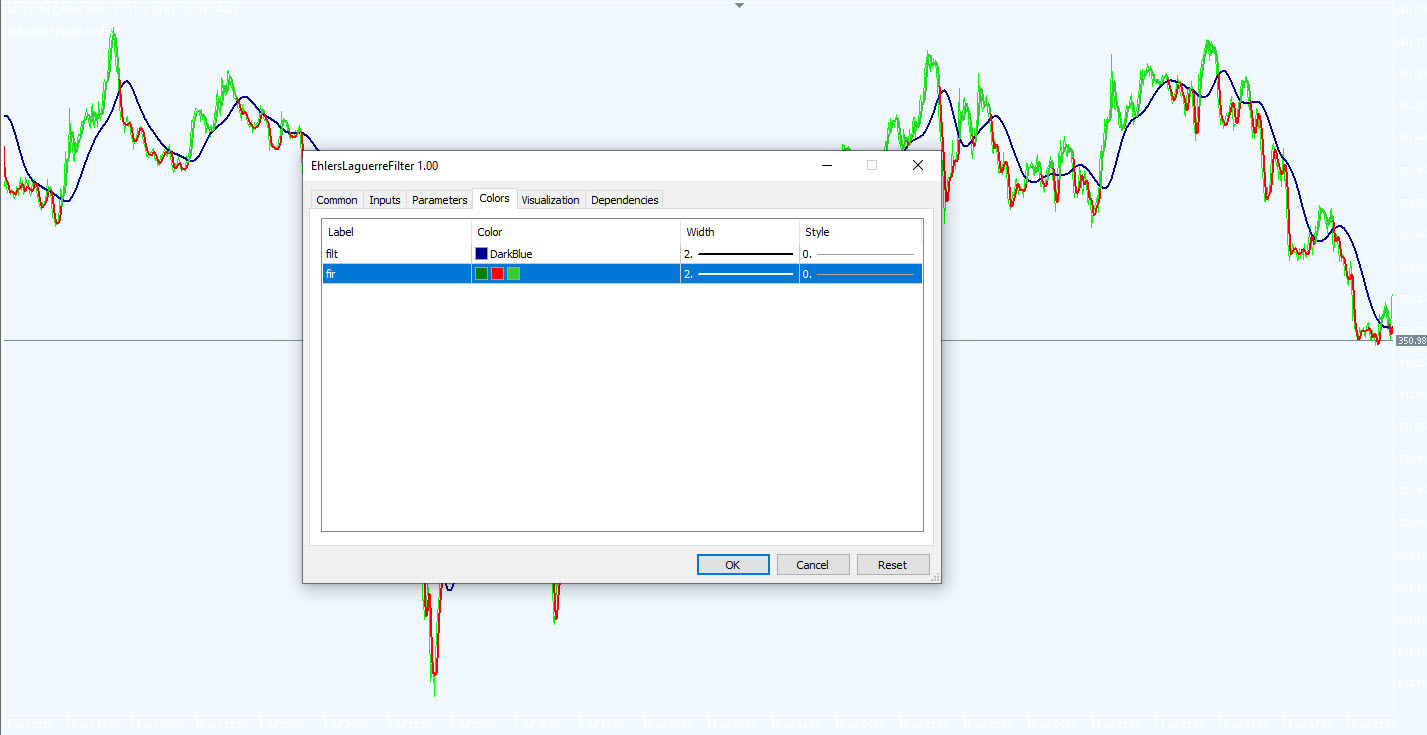Click the Label column header
Screen dimensions: 1427x735
(x=341, y=231)
